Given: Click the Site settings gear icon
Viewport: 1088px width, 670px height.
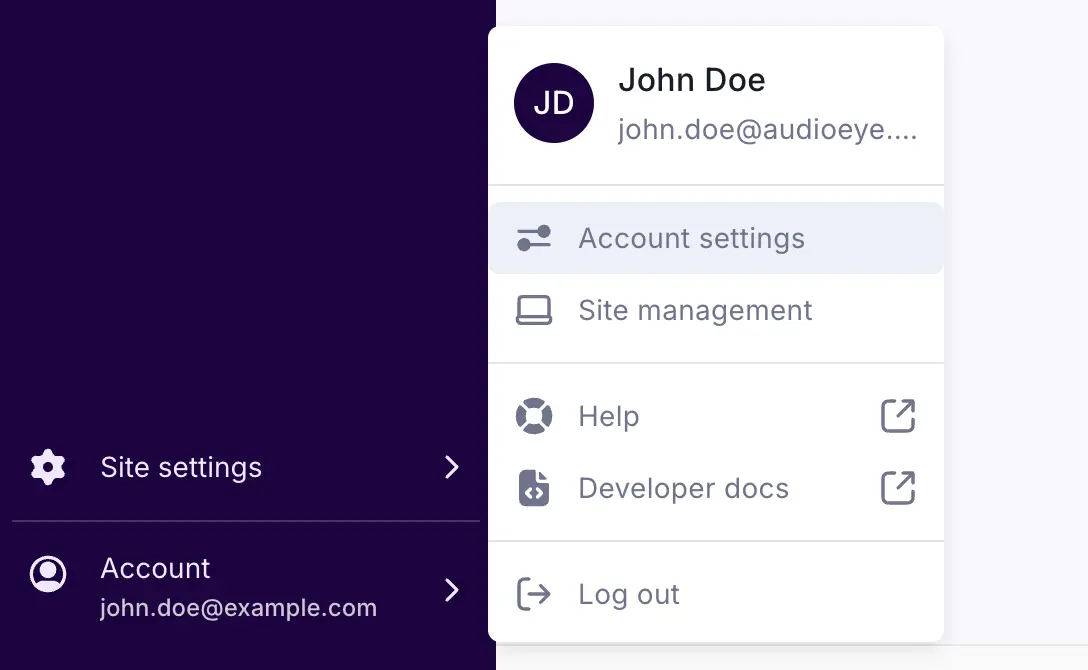Looking at the screenshot, I should (47, 467).
